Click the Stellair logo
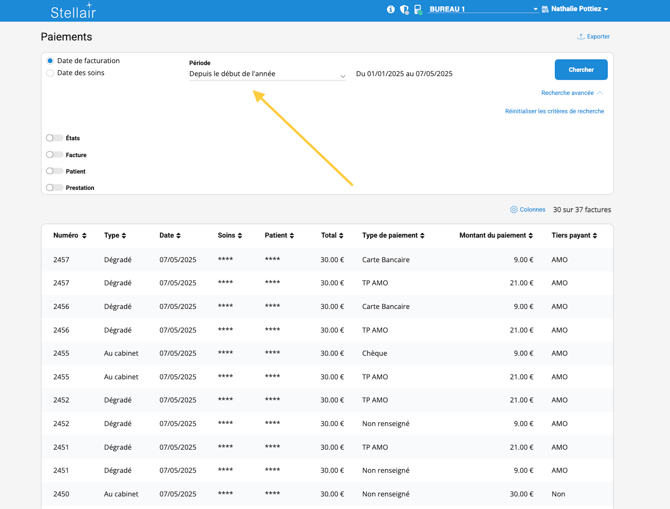This screenshot has width=670, height=509. coord(73,11)
